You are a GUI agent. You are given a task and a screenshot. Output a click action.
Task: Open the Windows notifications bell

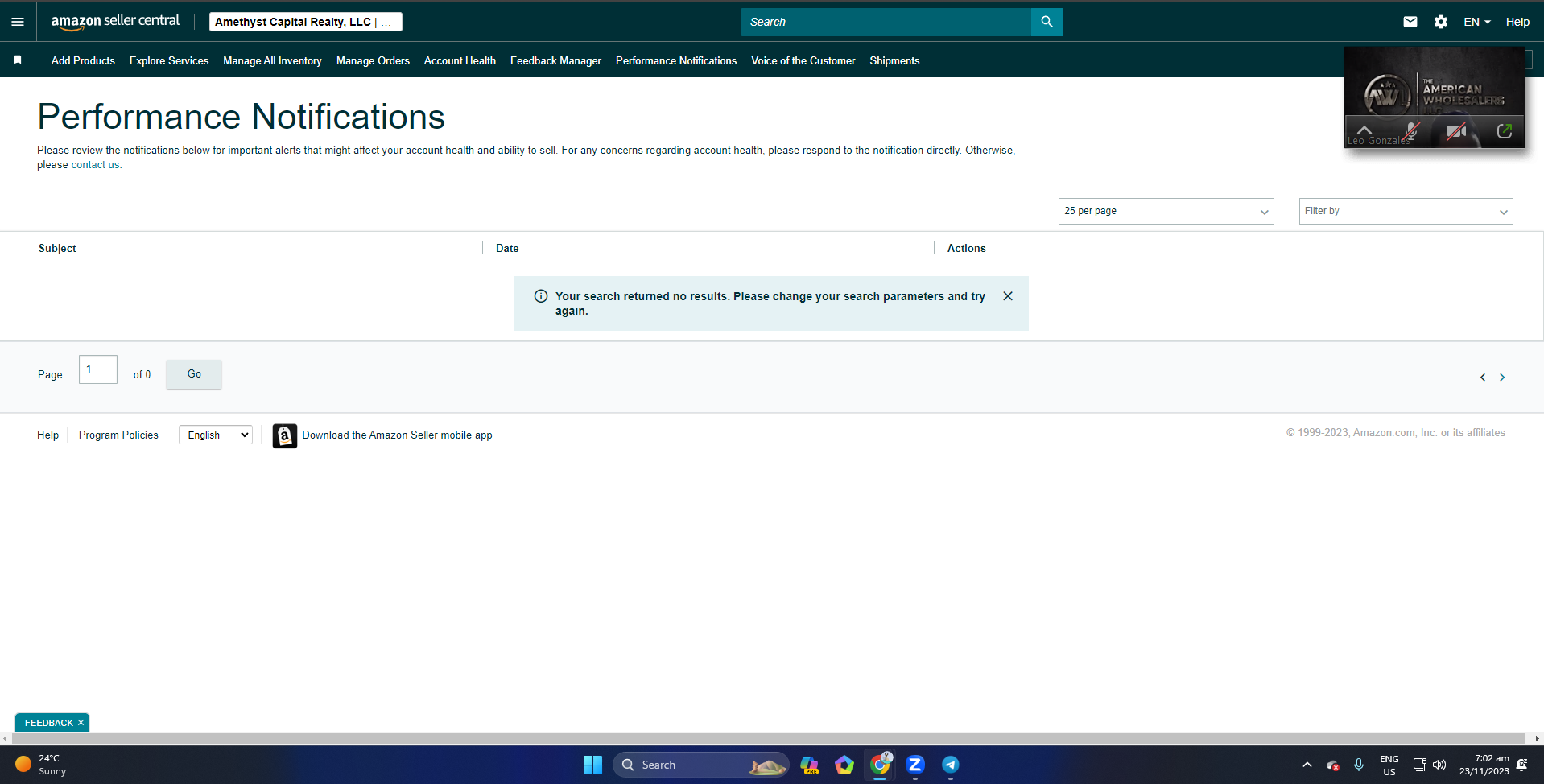point(1522,765)
